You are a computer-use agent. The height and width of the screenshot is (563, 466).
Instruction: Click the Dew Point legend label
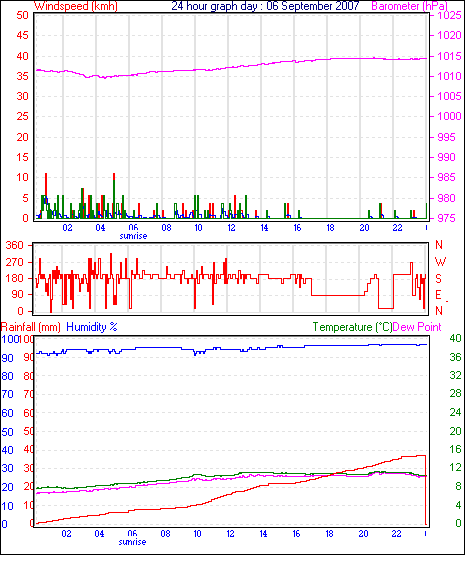(x=417, y=327)
